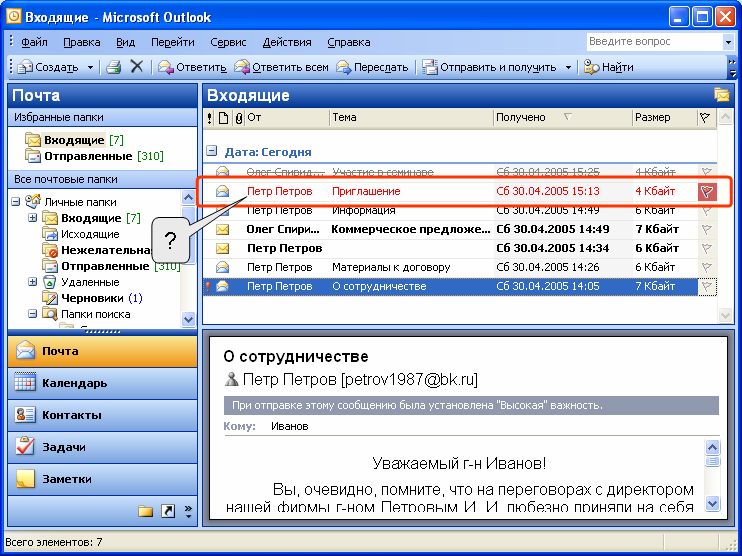
Task: Sort by the Размер column header
Action: 665,118
